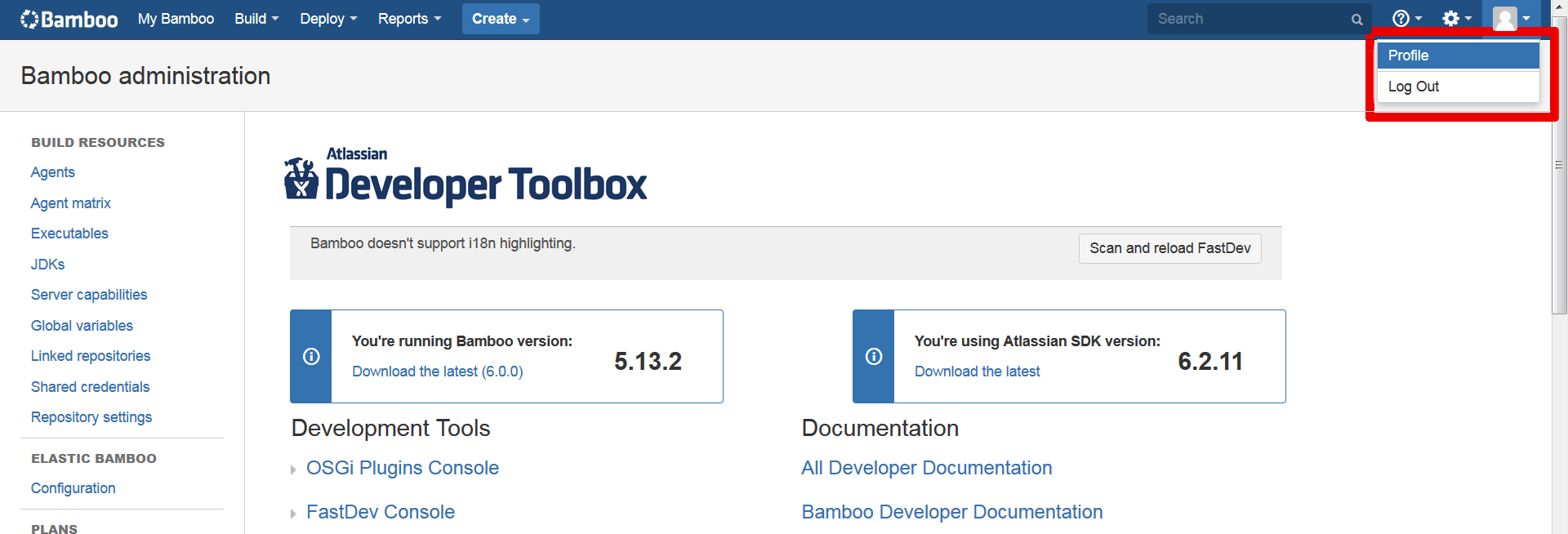Viewport: 1568px width, 534px height.
Task: Open Agents in sidebar
Action: coord(53,172)
